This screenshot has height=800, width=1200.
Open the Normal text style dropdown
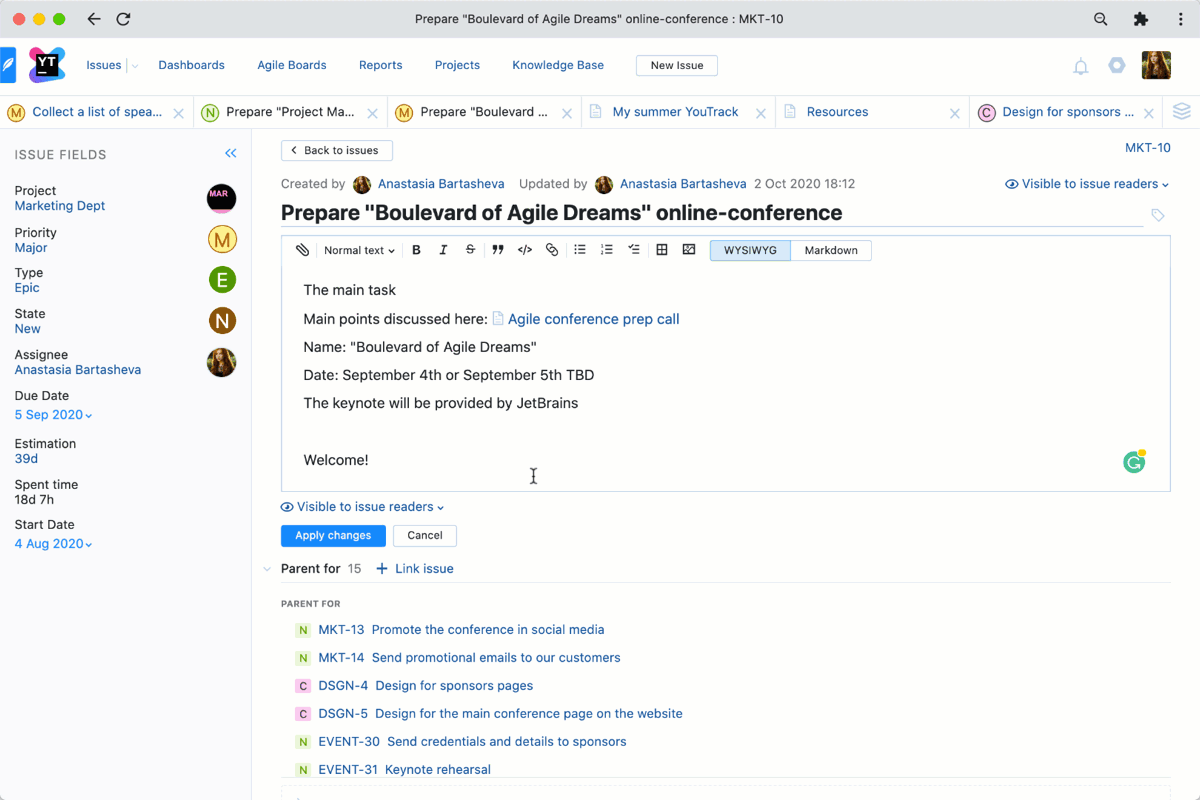(x=359, y=250)
